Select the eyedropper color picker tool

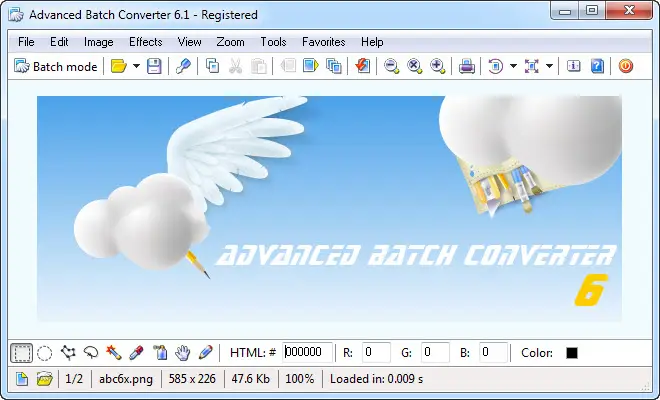[136, 353]
